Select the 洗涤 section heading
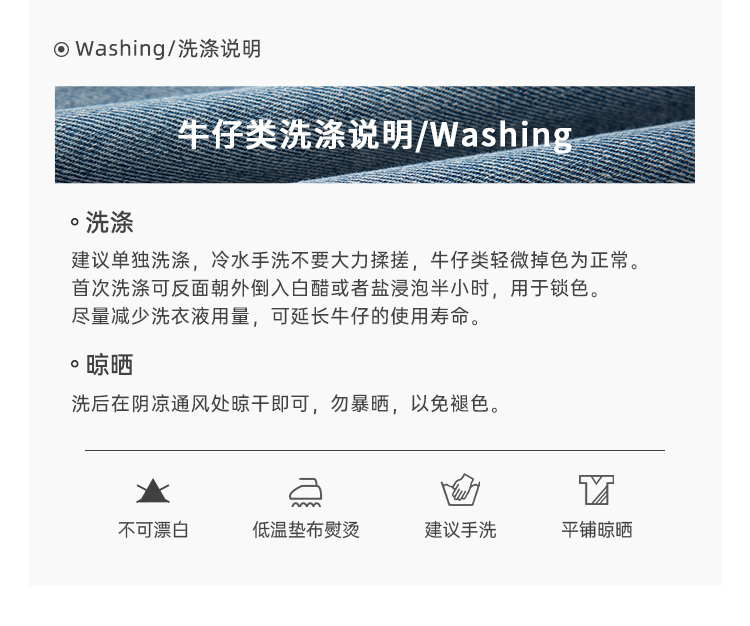This screenshot has width=750, height=626. [110, 222]
